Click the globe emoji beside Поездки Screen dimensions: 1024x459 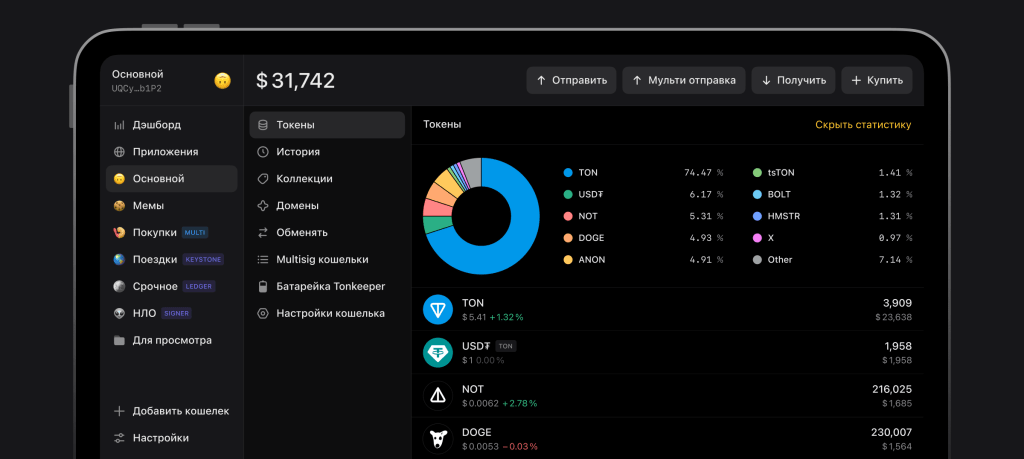pyautogui.click(x=119, y=259)
